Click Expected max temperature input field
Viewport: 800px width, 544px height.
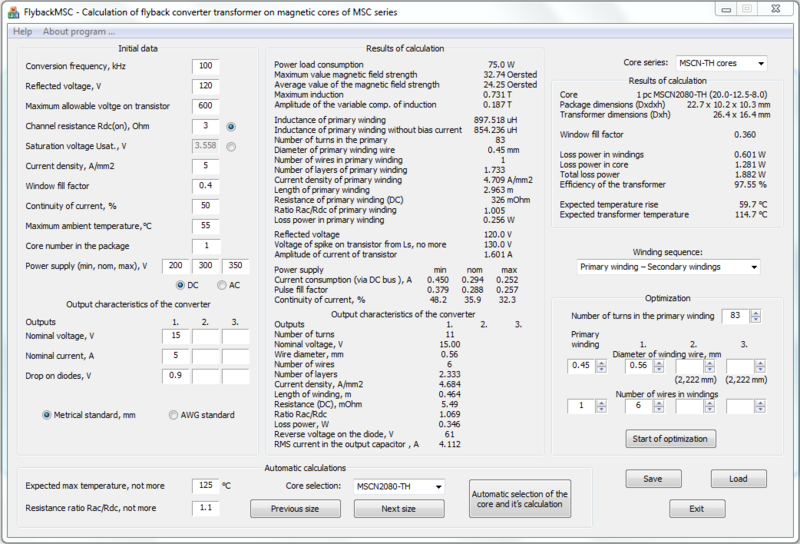click(x=206, y=485)
